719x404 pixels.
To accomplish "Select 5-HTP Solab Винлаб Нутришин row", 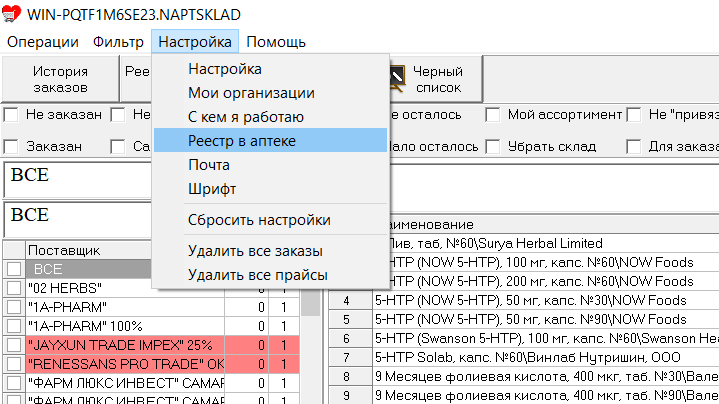I will [x=546, y=357].
